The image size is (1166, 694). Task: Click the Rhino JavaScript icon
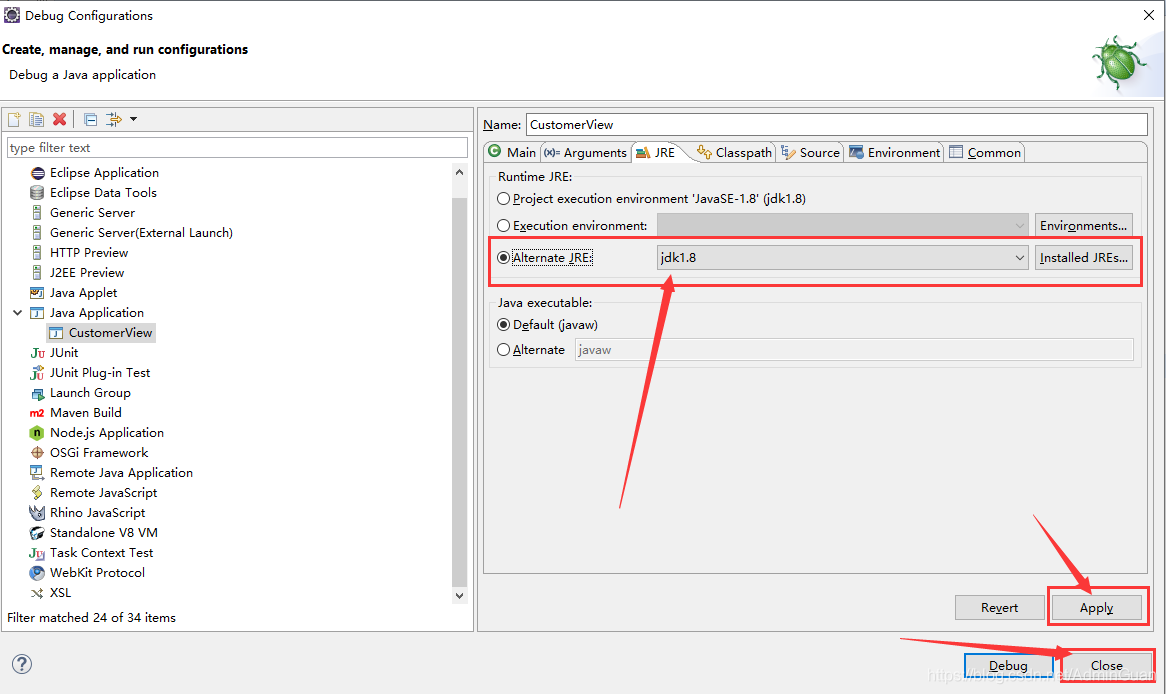point(37,513)
